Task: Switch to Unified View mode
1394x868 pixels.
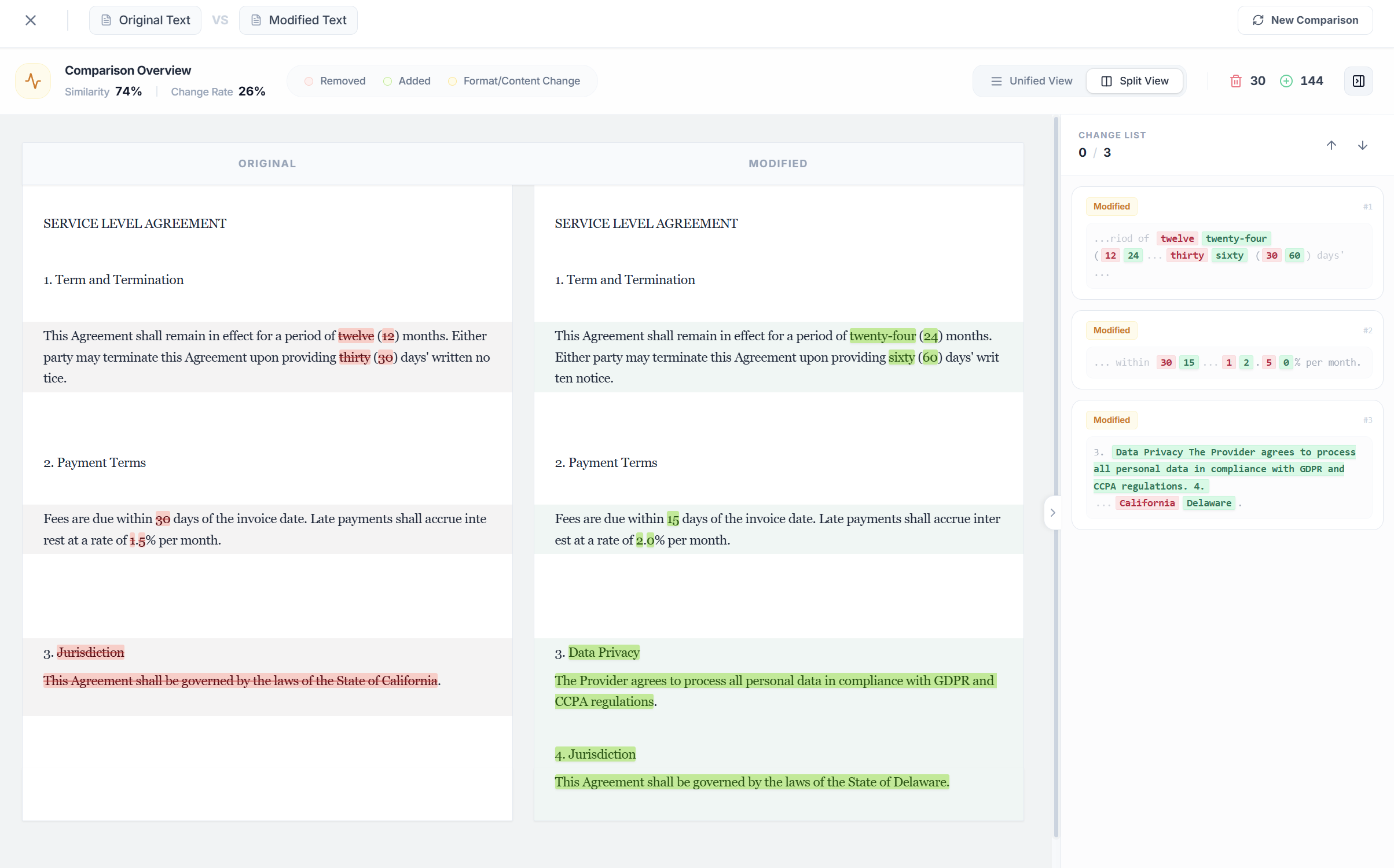Action: (x=1030, y=80)
